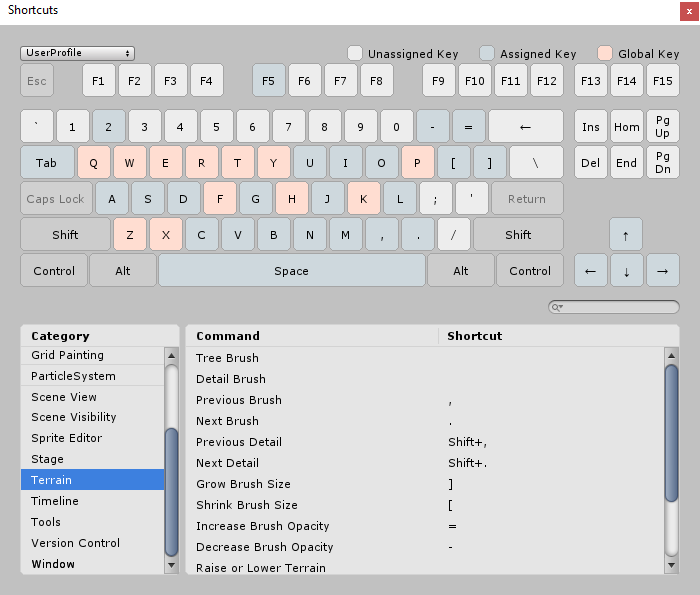
Task: Click the Command column header
Action: coord(312,336)
